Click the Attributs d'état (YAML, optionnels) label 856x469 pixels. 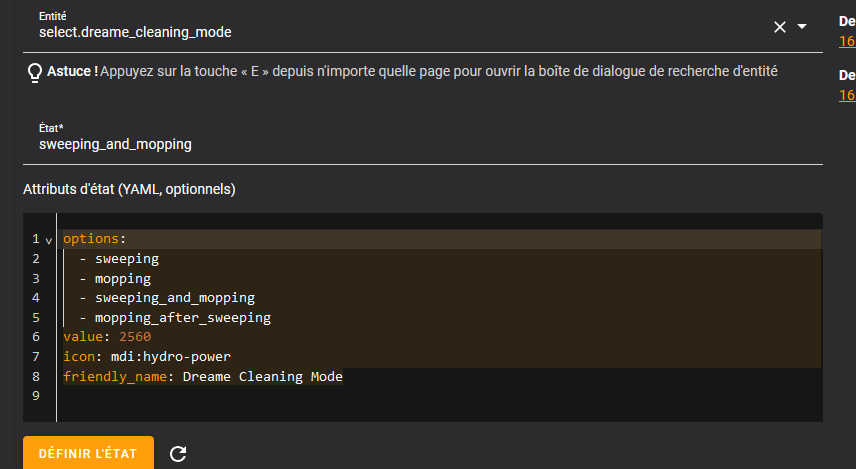click(x=129, y=189)
